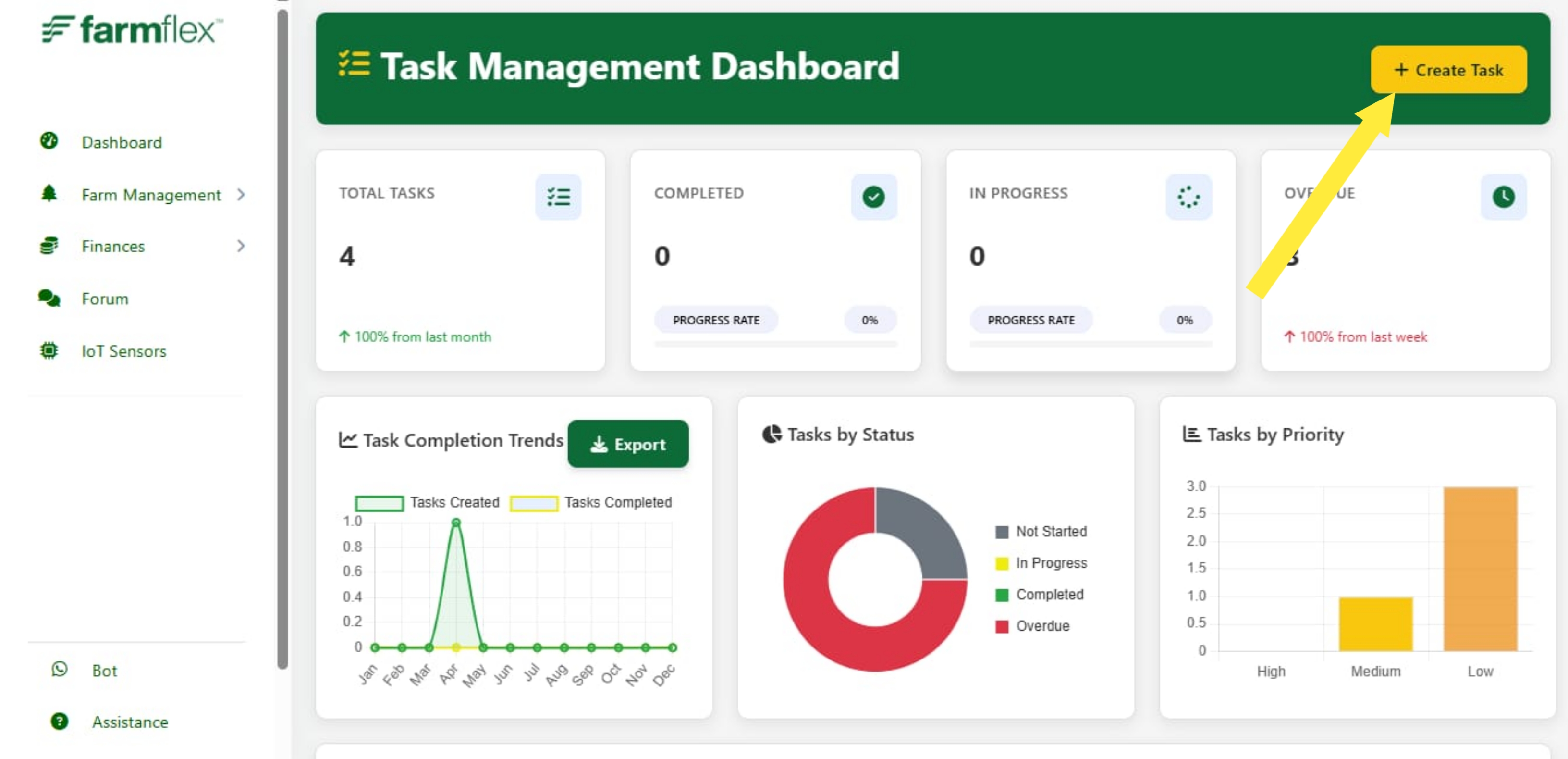Image resolution: width=1568 pixels, height=759 pixels.
Task: Click the COMPLETED card heading
Action: (699, 192)
